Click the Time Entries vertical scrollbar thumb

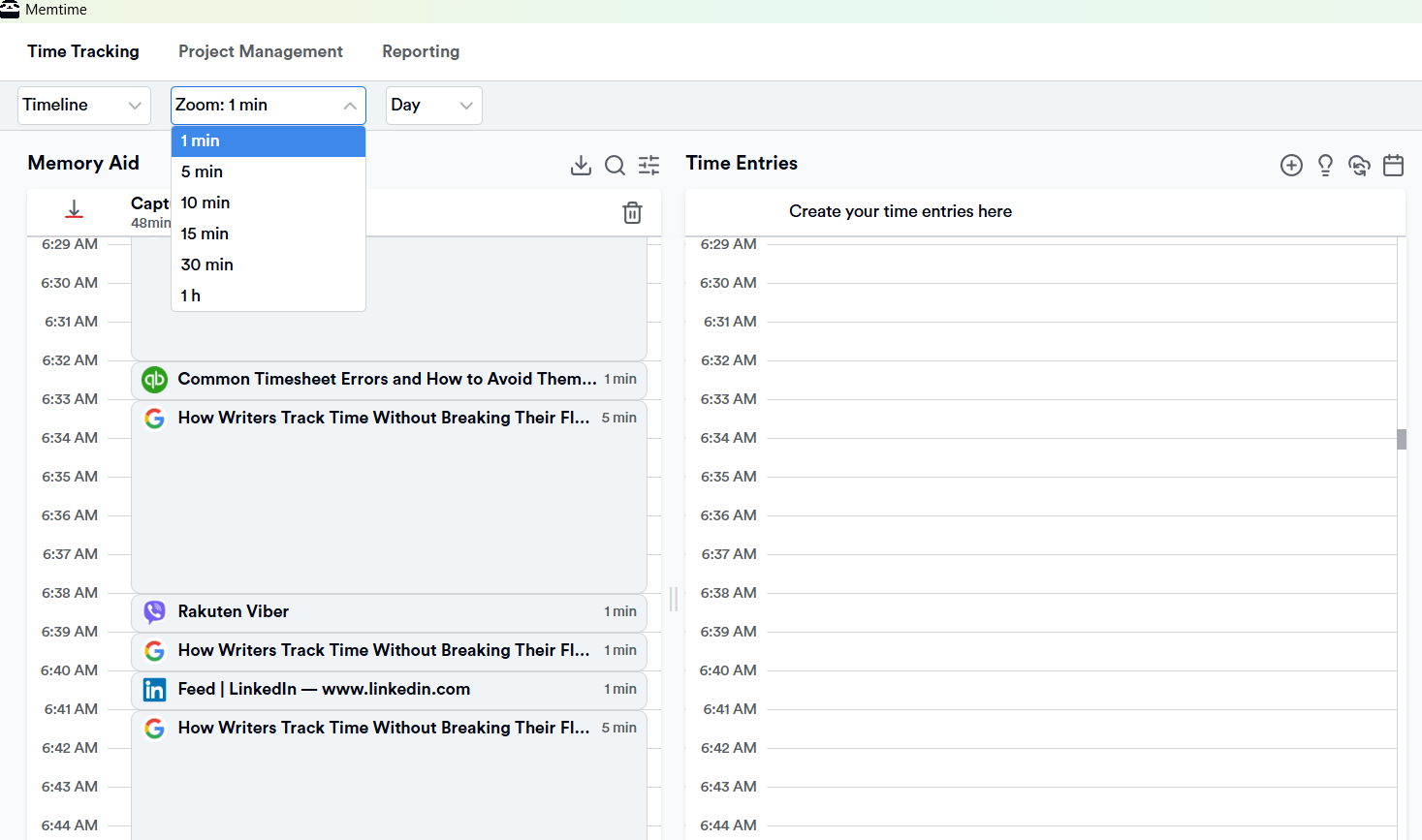point(1402,439)
